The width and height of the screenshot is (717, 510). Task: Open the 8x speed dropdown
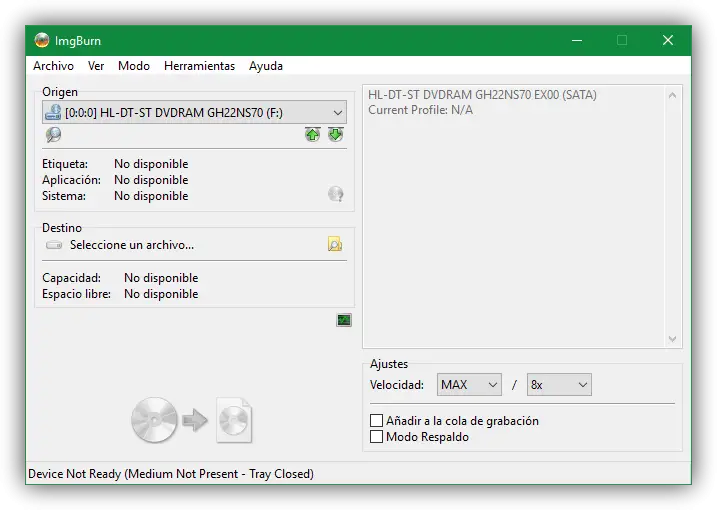(x=559, y=385)
